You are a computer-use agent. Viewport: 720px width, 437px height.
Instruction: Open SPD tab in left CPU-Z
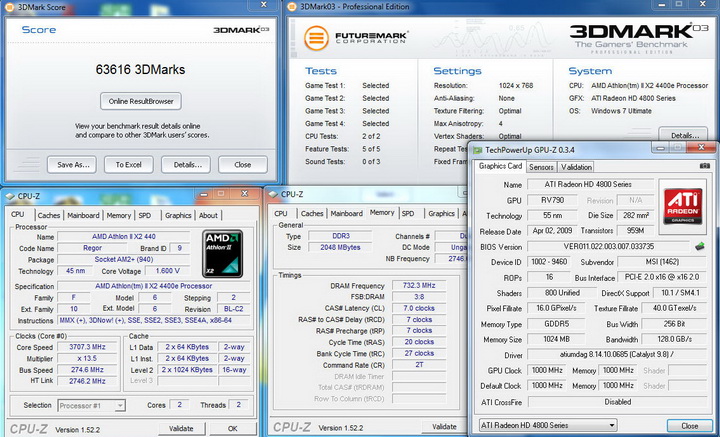tap(145, 215)
